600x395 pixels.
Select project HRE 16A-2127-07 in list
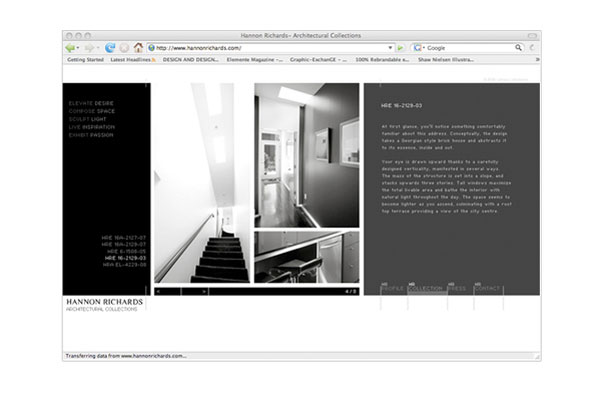pyautogui.click(x=124, y=237)
